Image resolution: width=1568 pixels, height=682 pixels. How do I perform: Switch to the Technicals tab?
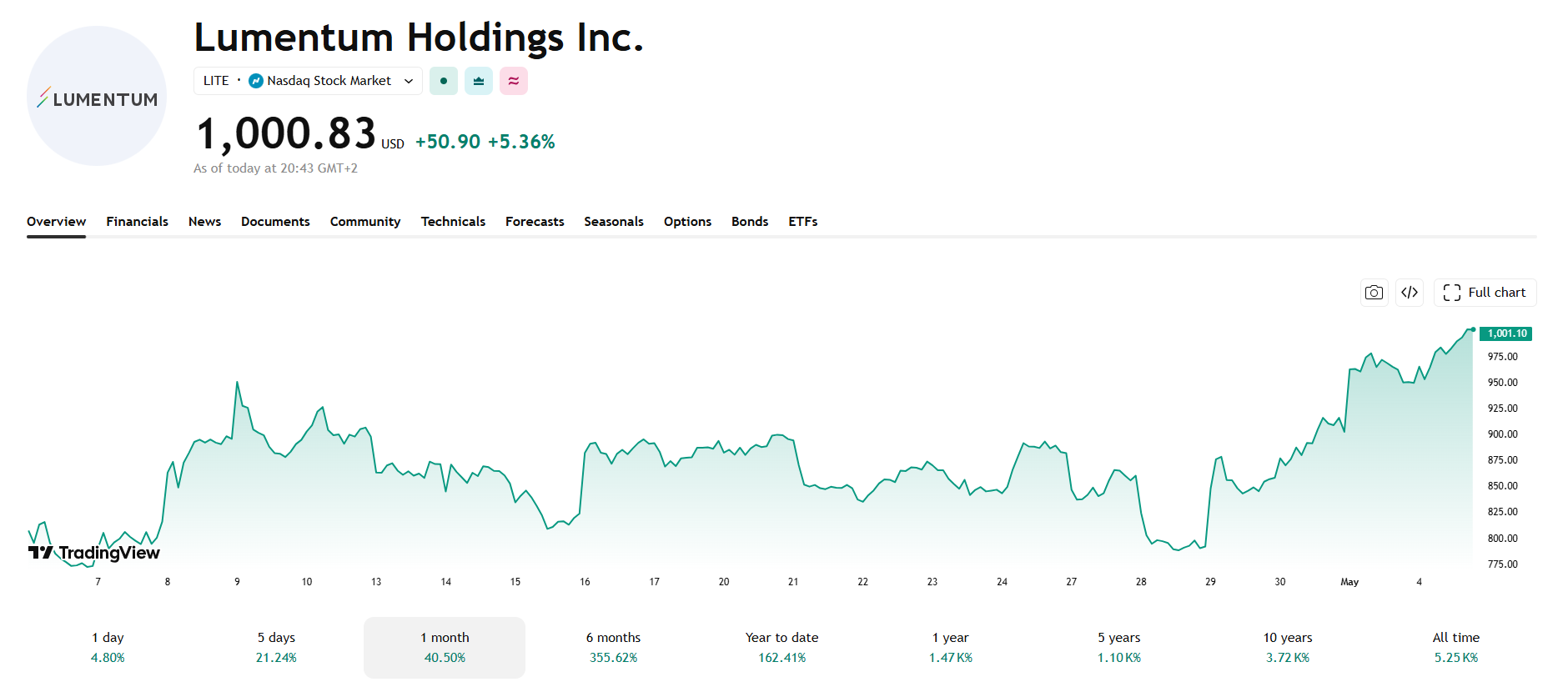point(453,222)
